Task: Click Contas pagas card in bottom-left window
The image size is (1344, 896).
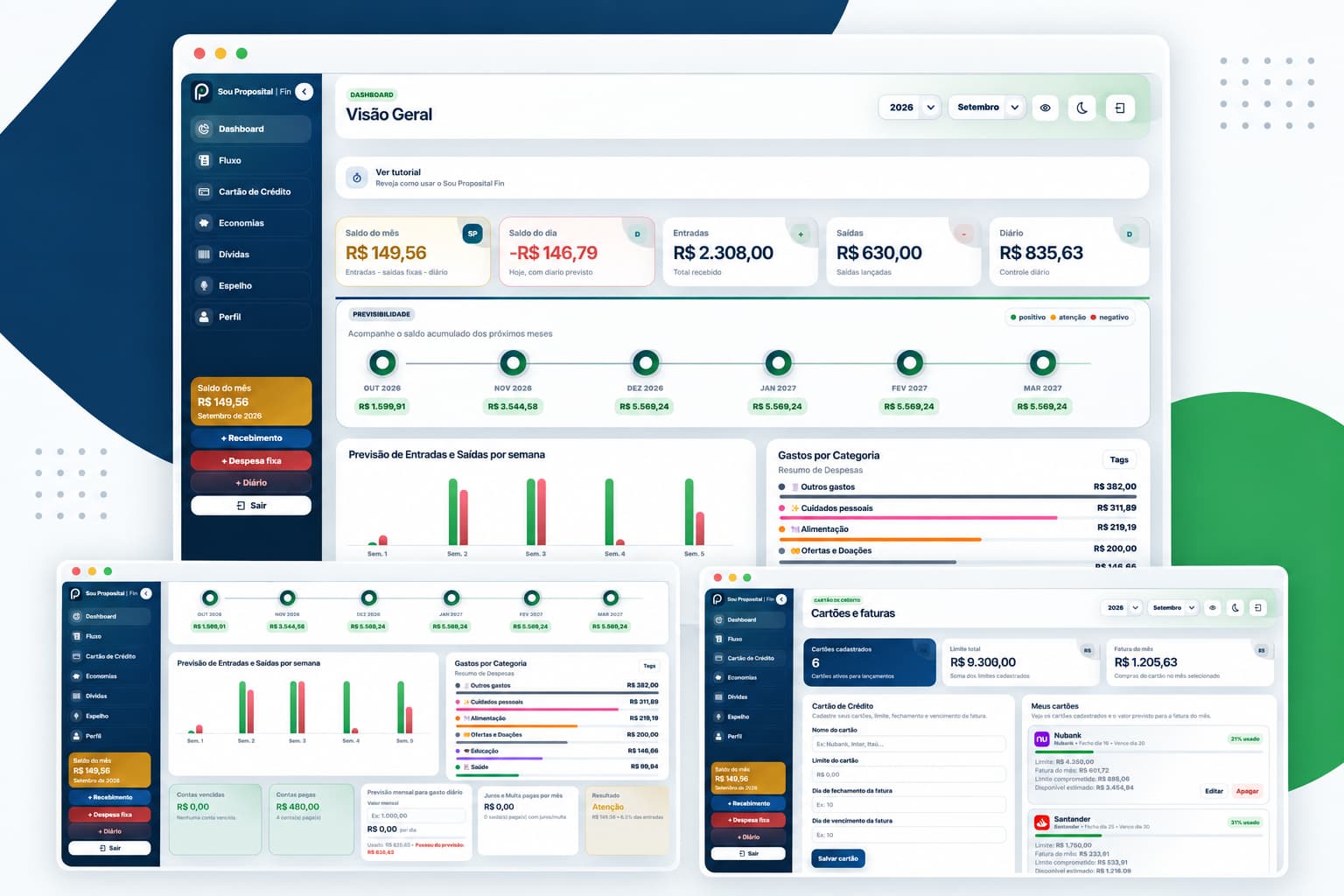Action: click(x=310, y=819)
